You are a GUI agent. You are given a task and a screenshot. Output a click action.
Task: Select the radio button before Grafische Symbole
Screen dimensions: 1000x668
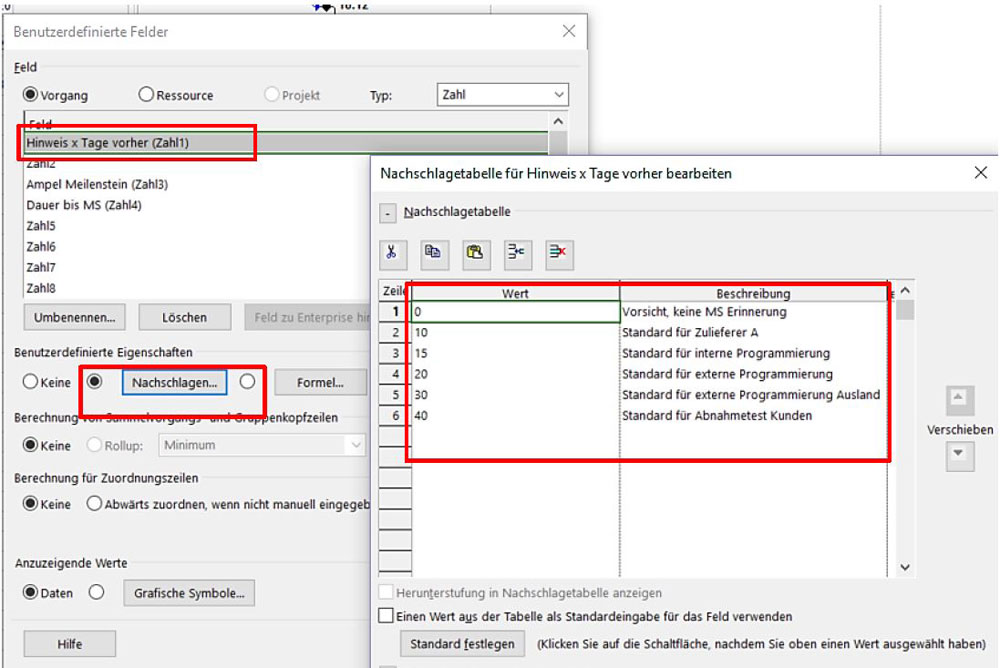pos(96,592)
